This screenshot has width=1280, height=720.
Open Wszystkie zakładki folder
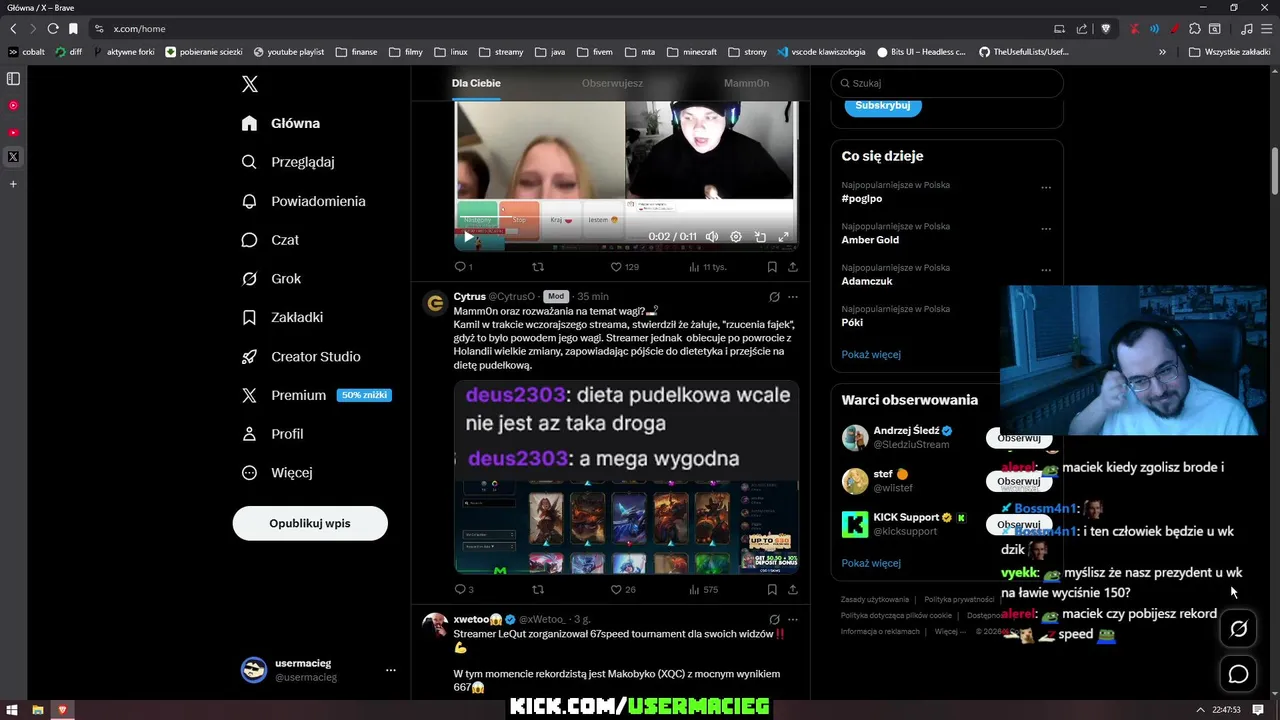[1229, 52]
